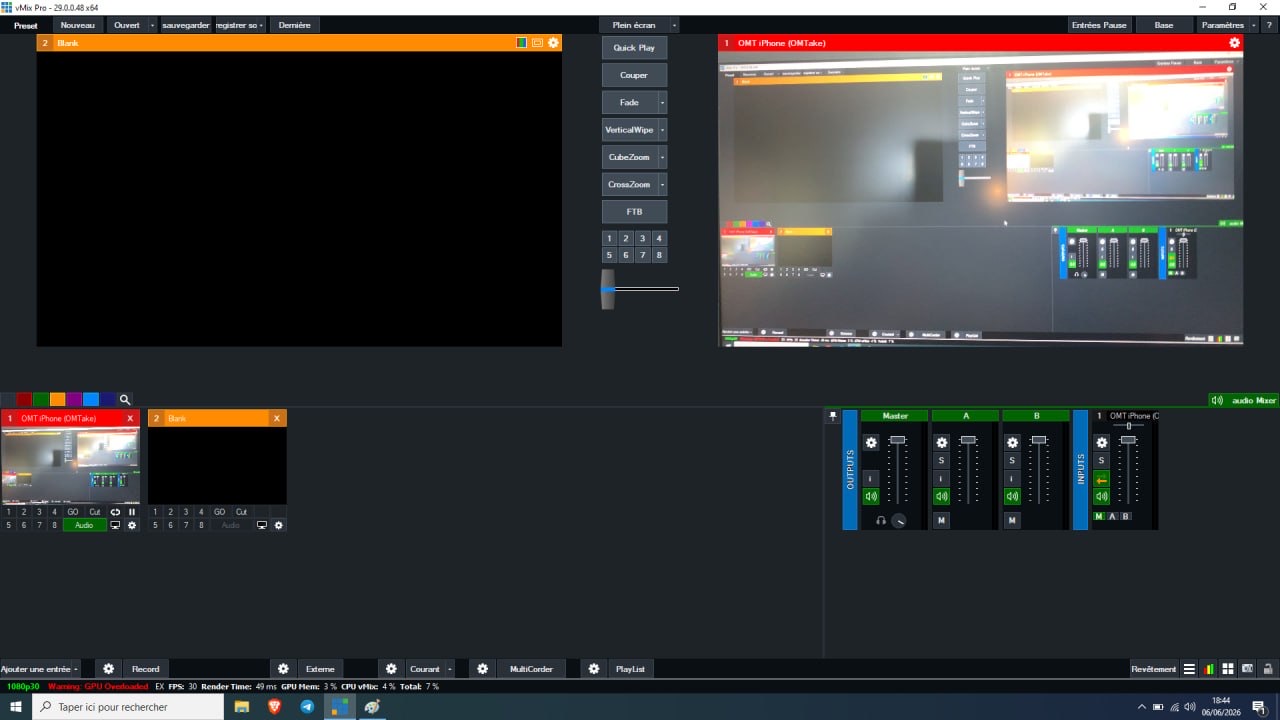
Task: Open bus A audio settings gear
Action: pos(941,442)
